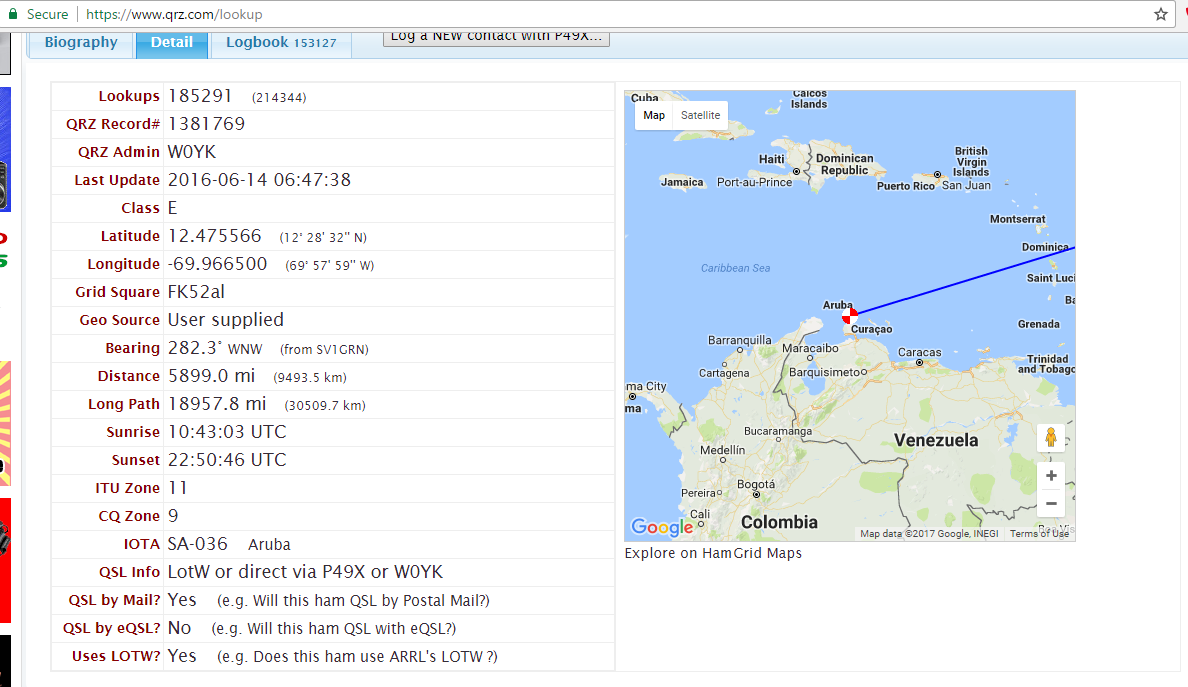Select the IOTA value SA-036
Screen dimensions: 1188x687
point(198,544)
